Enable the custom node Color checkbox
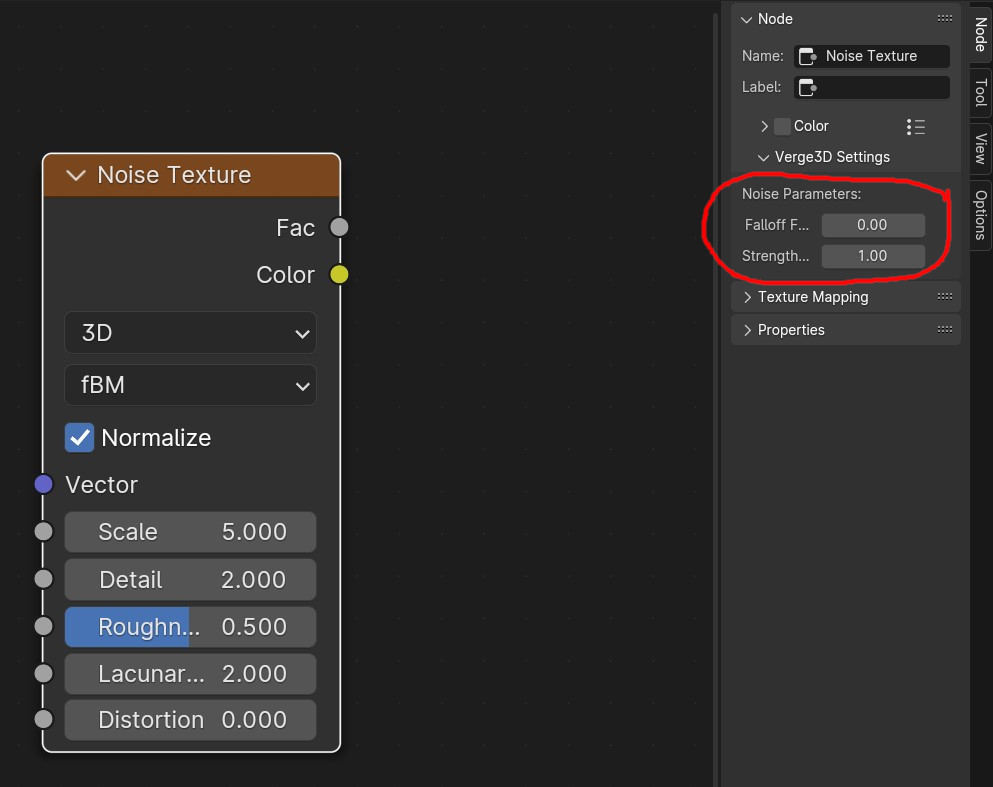Image resolution: width=993 pixels, height=787 pixels. click(x=783, y=126)
